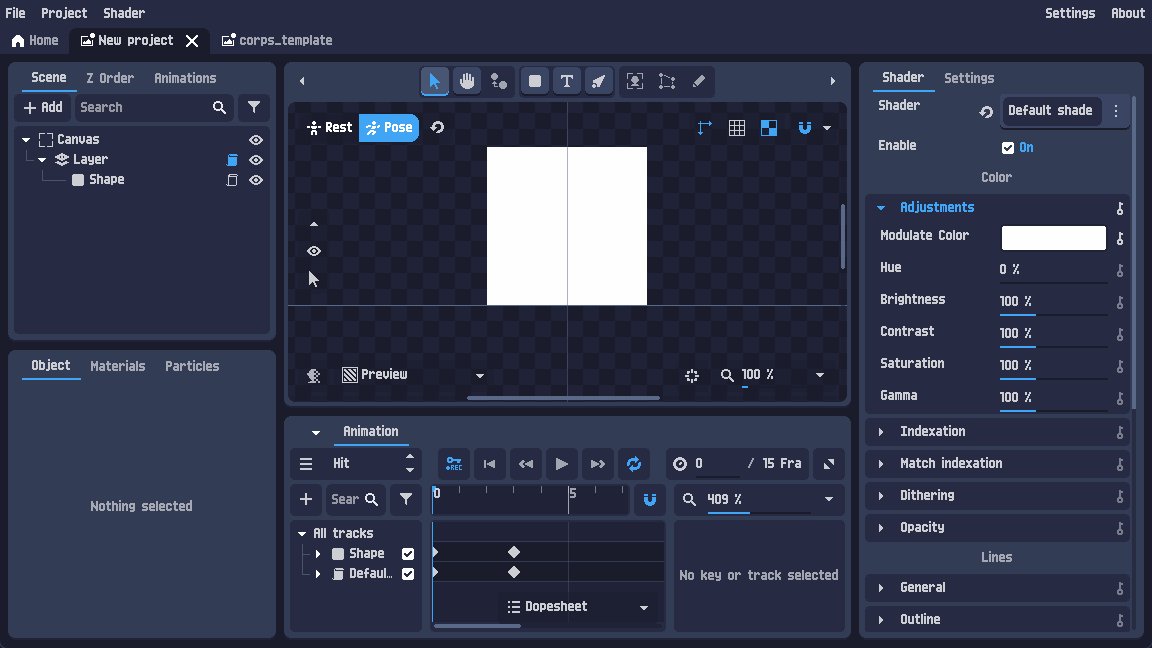Viewport: 1152px width, 648px height.
Task: Select the rounded rectangle Shape tool
Action: [535, 81]
